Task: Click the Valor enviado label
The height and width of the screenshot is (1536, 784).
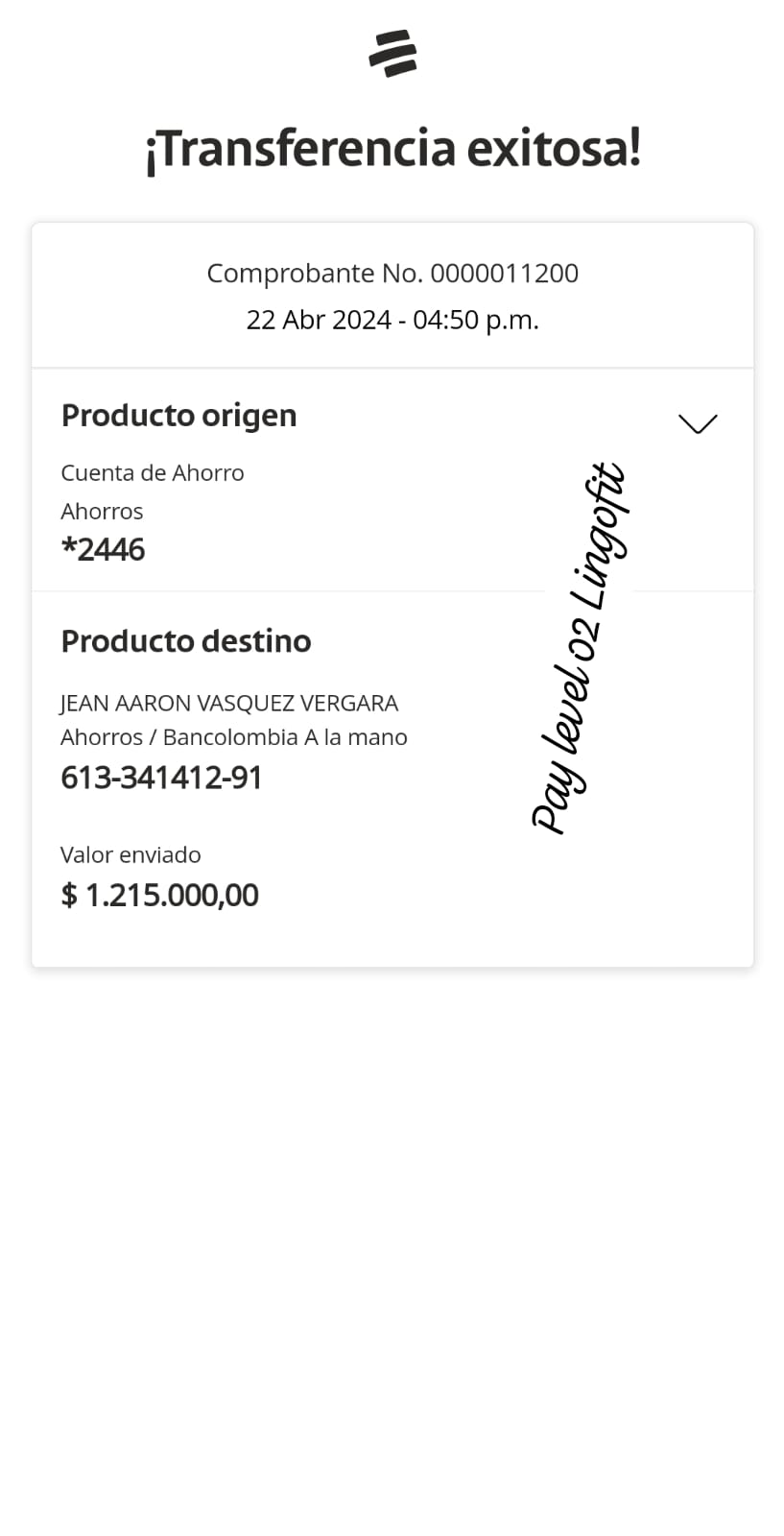Action: 131,855
